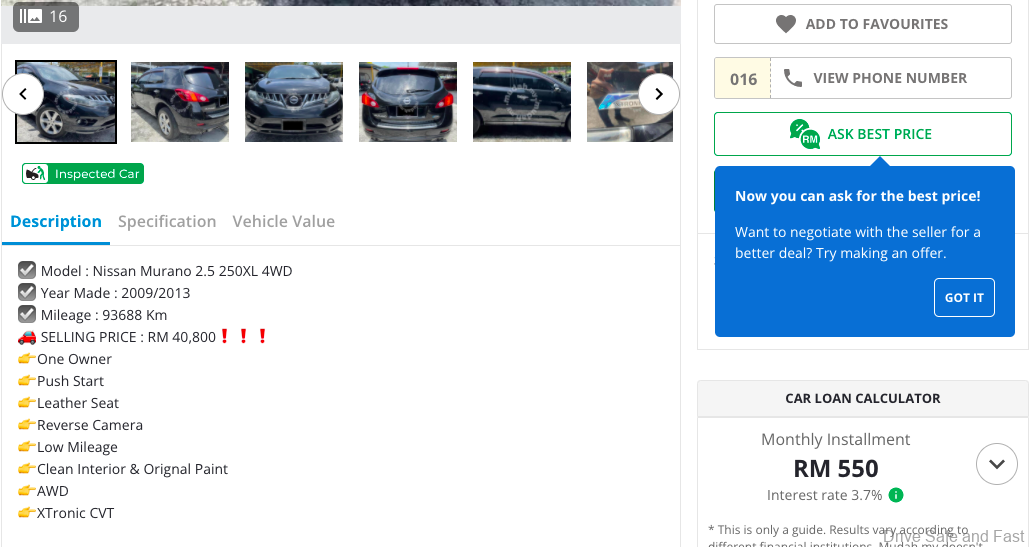
Task: Click the heart icon in Add to Favourites
Action: (x=786, y=24)
